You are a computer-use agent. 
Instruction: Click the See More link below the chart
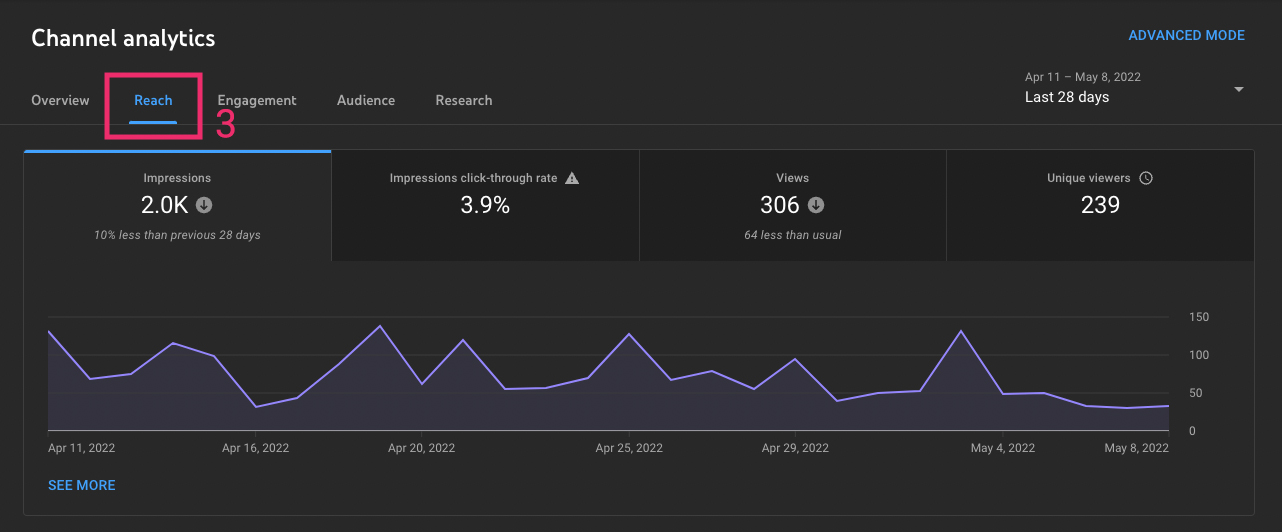click(81, 485)
